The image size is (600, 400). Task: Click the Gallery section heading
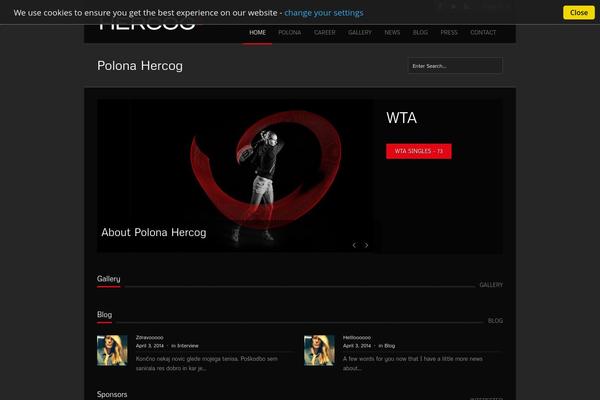click(x=108, y=279)
